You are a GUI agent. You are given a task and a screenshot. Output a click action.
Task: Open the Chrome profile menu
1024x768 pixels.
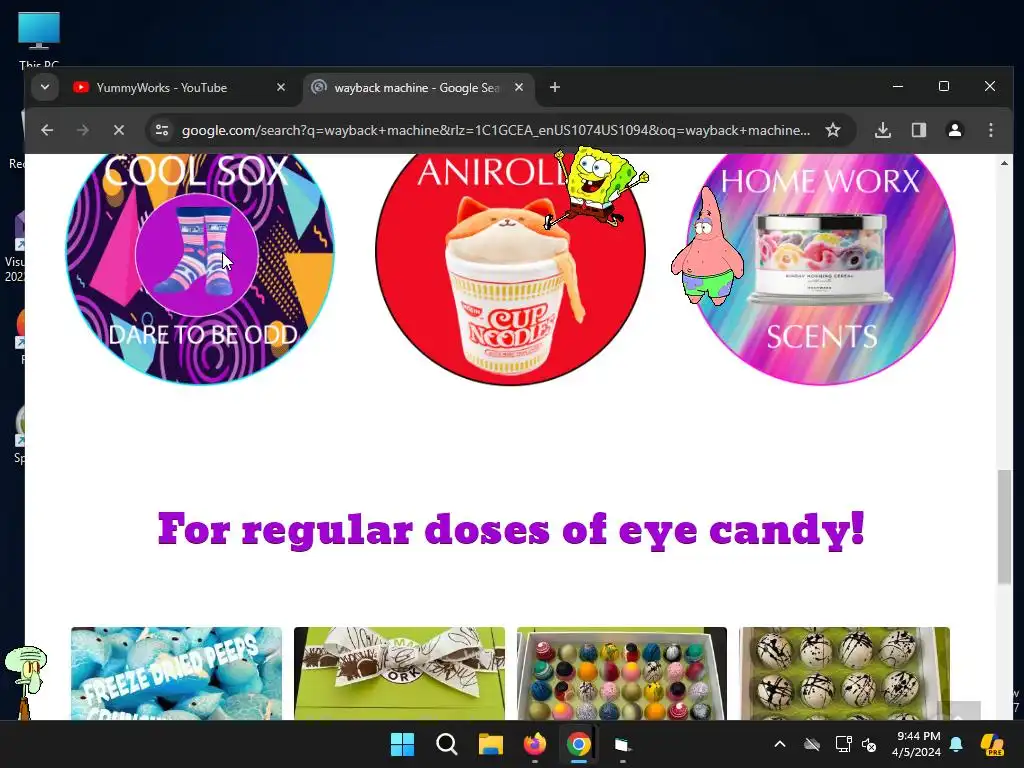pyautogui.click(x=955, y=130)
